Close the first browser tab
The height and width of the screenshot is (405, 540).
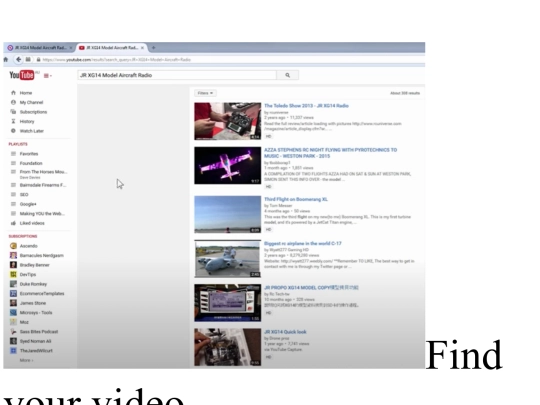71,48
